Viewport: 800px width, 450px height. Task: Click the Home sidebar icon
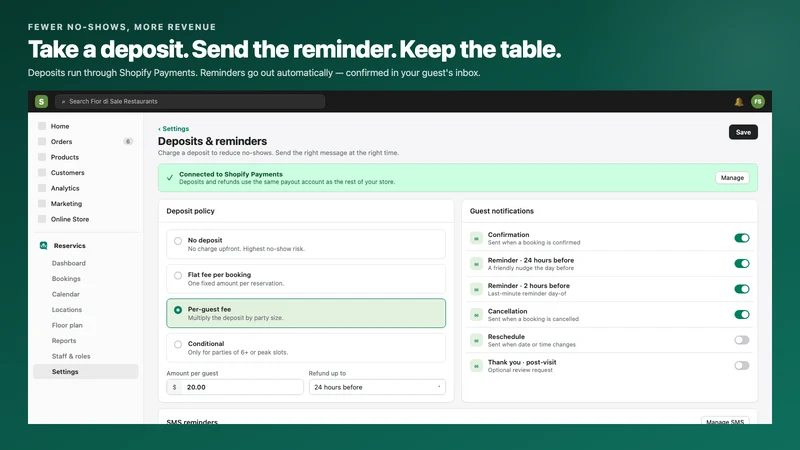(x=42, y=126)
